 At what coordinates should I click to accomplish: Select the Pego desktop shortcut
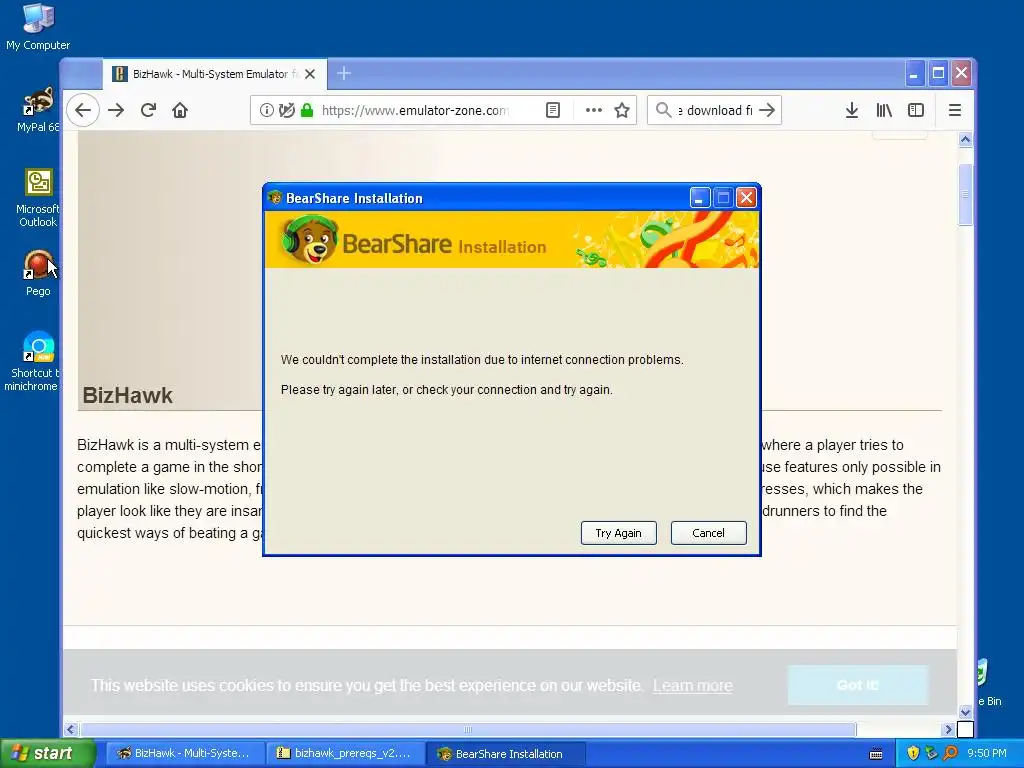coord(38,273)
